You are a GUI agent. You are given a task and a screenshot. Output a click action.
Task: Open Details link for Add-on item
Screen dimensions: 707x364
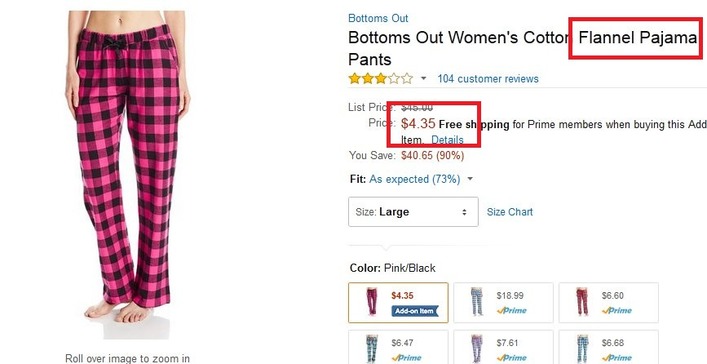click(x=447, y=140)
